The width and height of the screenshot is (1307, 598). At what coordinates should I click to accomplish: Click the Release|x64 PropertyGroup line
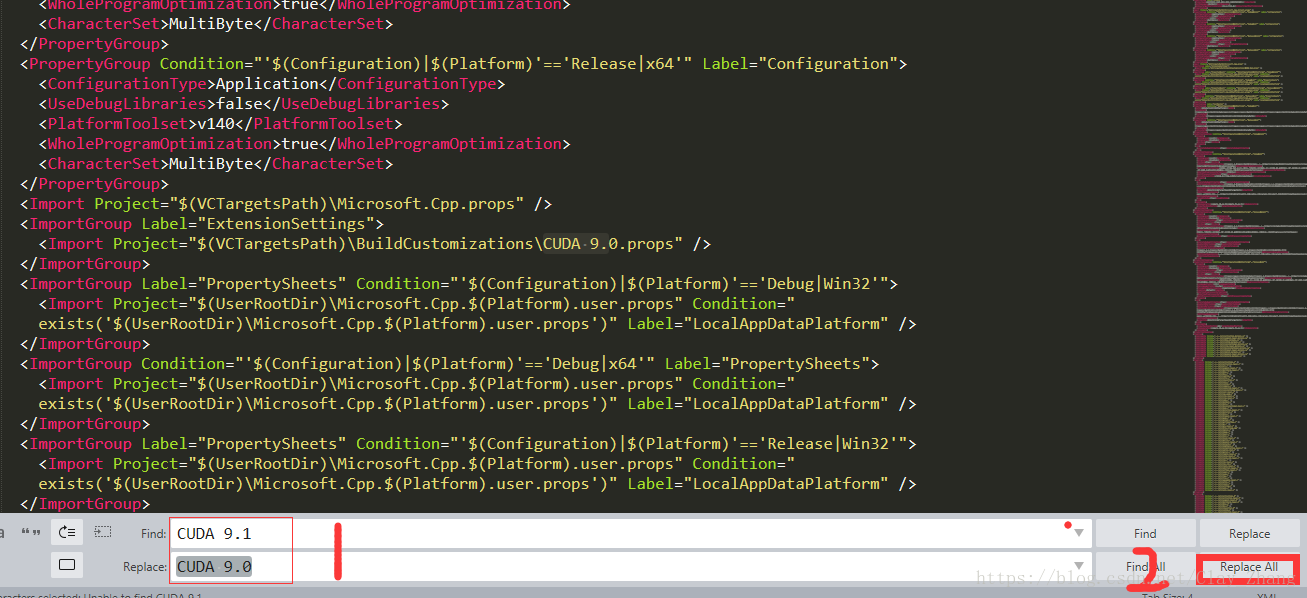463,63
